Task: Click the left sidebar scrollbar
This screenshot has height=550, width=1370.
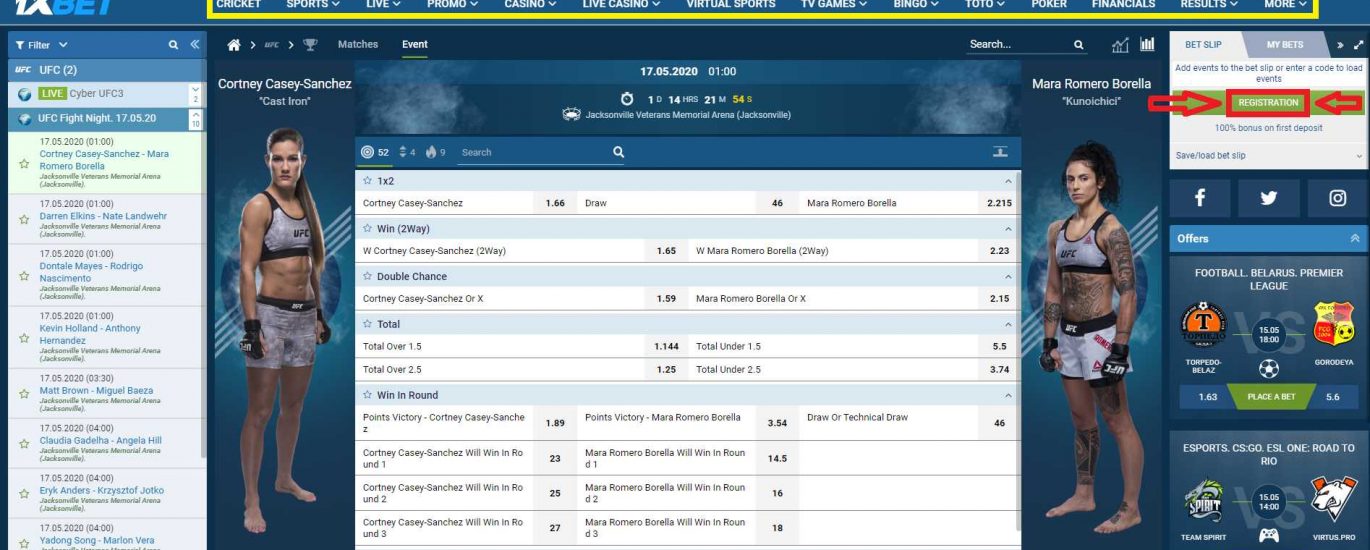Action: point(205,295)
